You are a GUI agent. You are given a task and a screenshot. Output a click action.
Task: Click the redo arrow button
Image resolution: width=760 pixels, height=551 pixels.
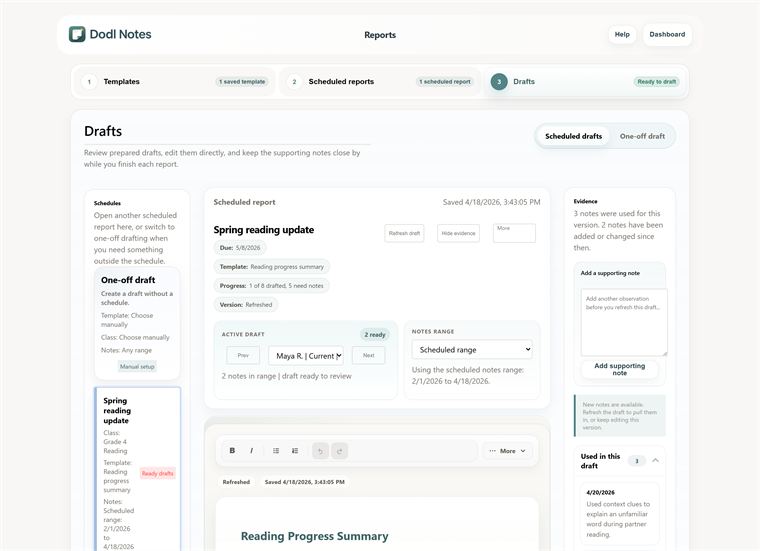click(339, 451)
